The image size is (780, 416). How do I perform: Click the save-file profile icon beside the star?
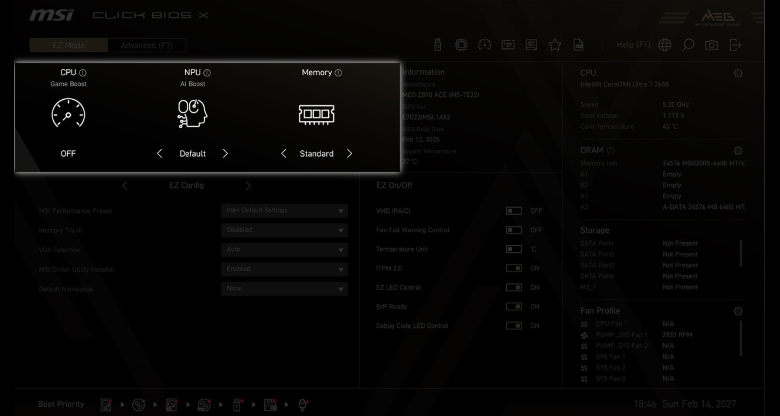tap(578, 45)
